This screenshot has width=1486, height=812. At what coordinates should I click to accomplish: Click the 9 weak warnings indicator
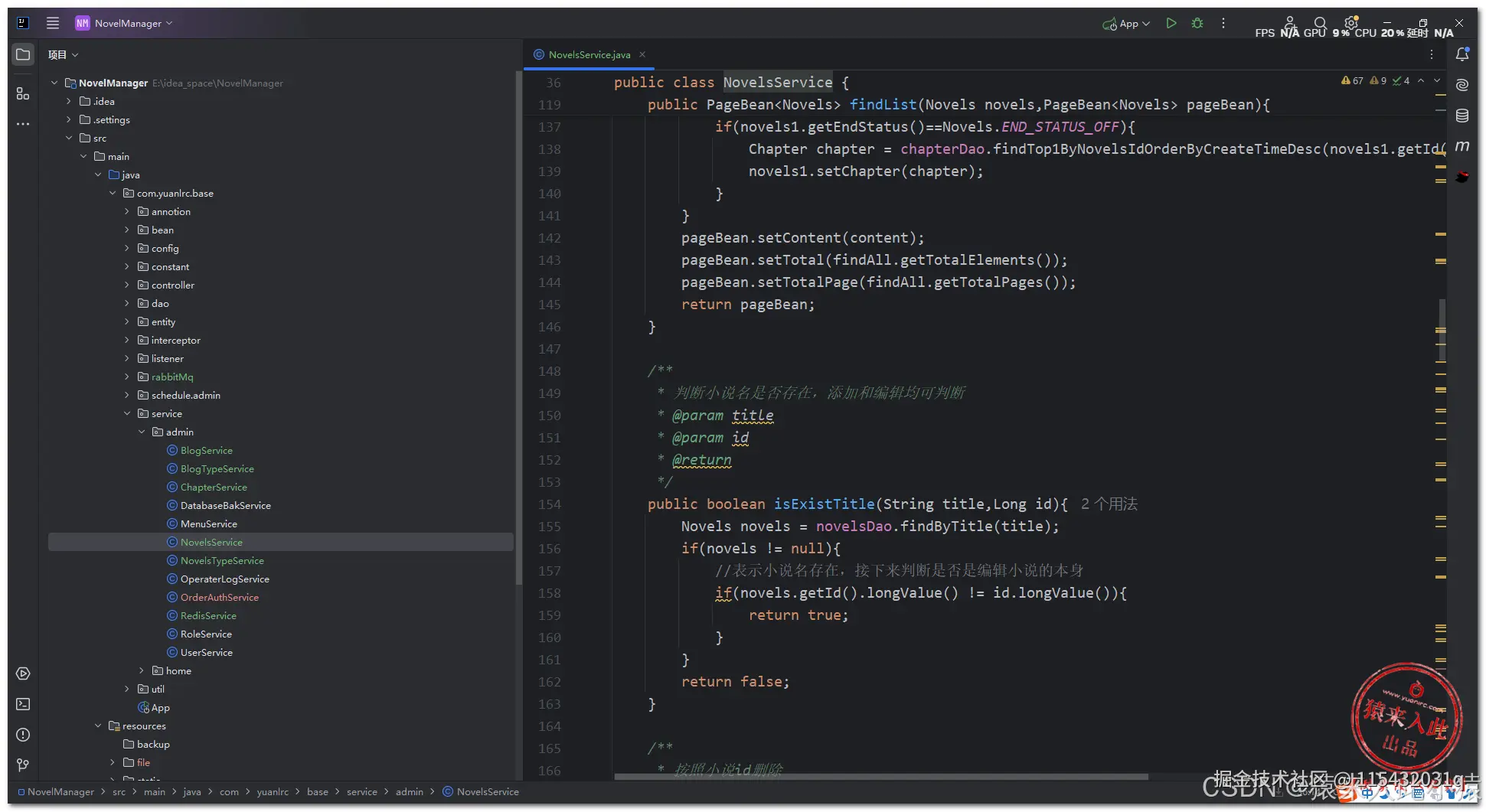1378,80
